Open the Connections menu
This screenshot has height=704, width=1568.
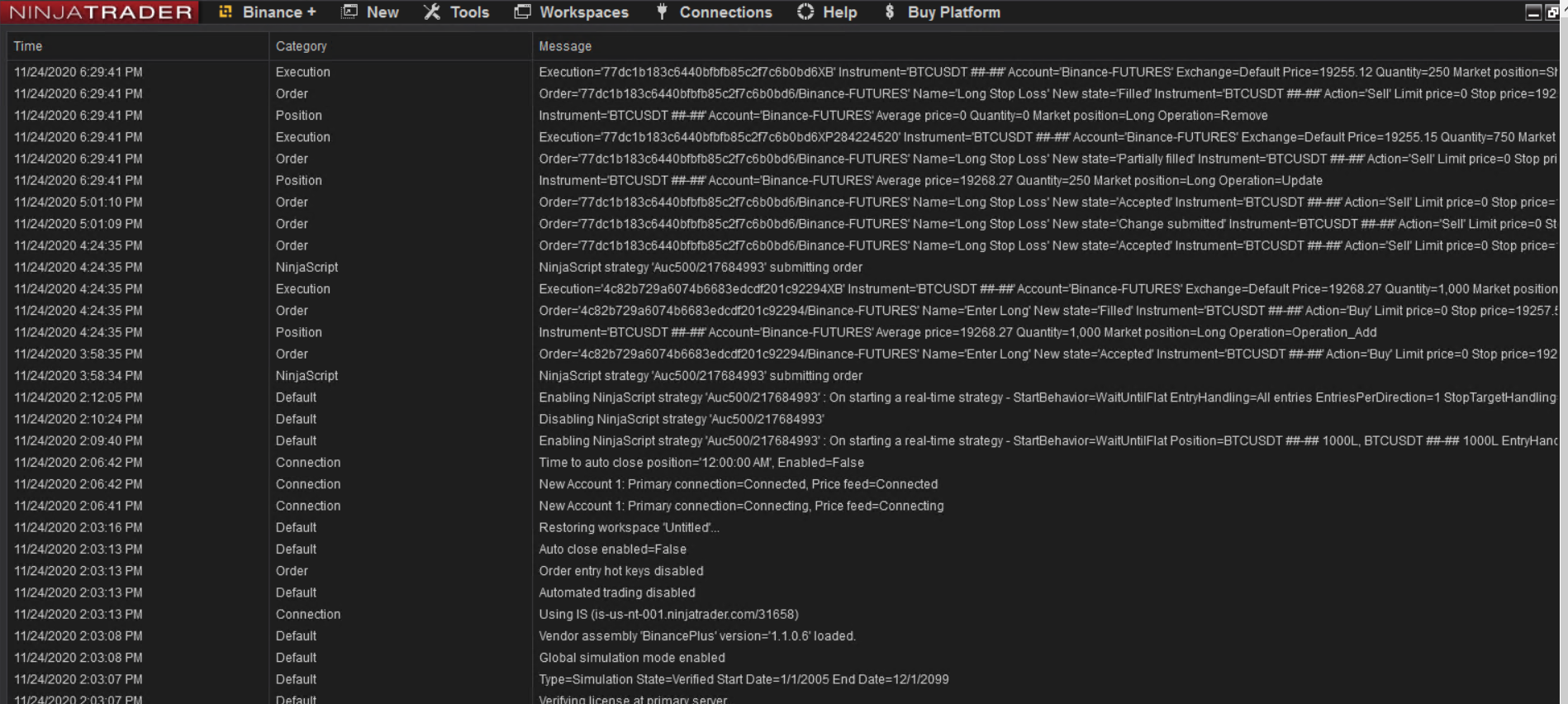click(x=714, y=12)
